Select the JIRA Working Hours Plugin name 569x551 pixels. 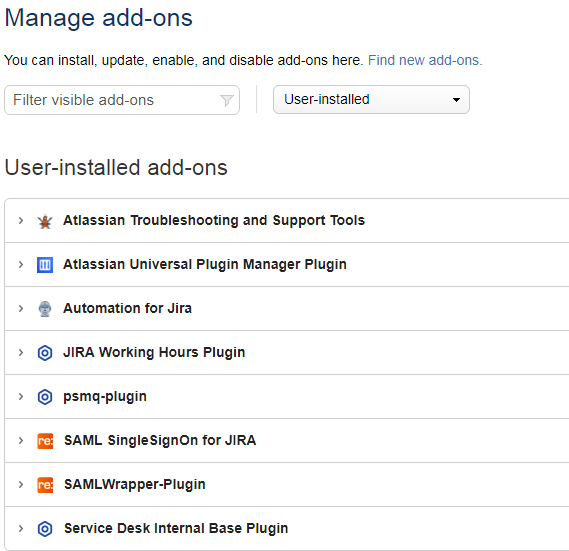[x=154, y=352]
